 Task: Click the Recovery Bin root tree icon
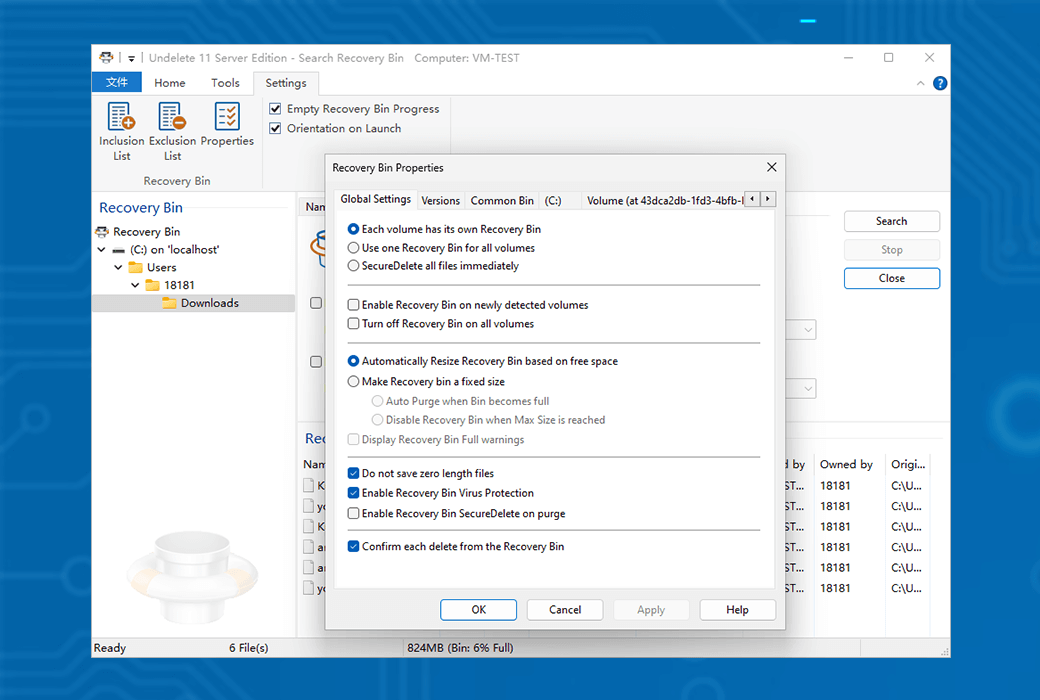point(102,232)
